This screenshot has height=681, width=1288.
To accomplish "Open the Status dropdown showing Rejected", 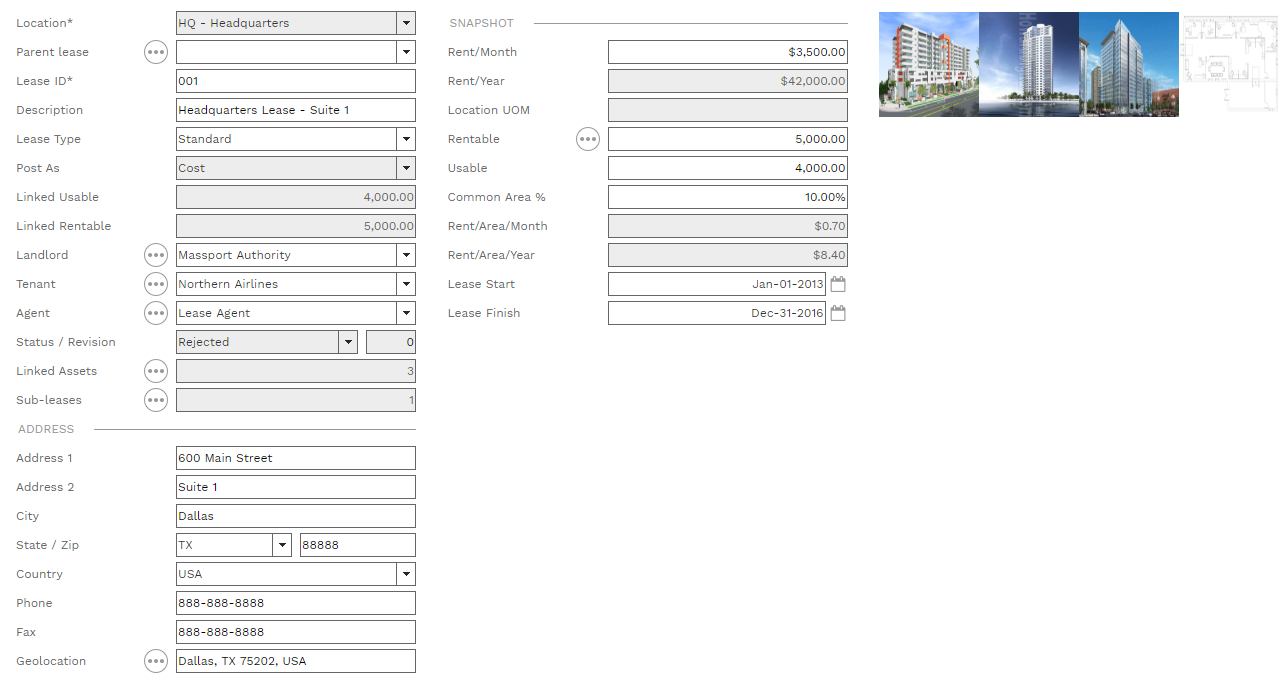I will point(348,342).
